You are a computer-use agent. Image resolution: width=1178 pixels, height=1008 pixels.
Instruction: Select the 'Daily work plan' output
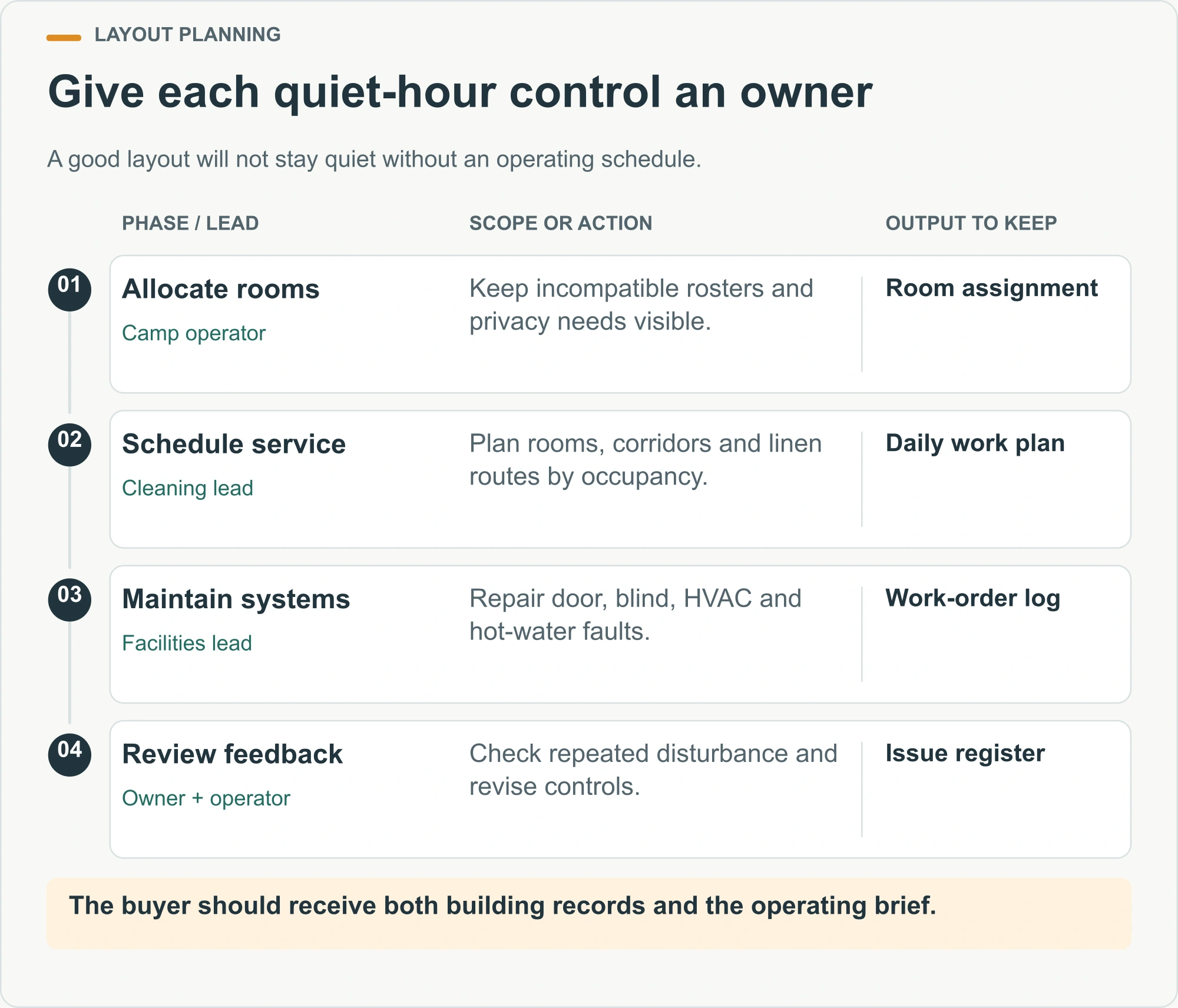tap(975, 443)
